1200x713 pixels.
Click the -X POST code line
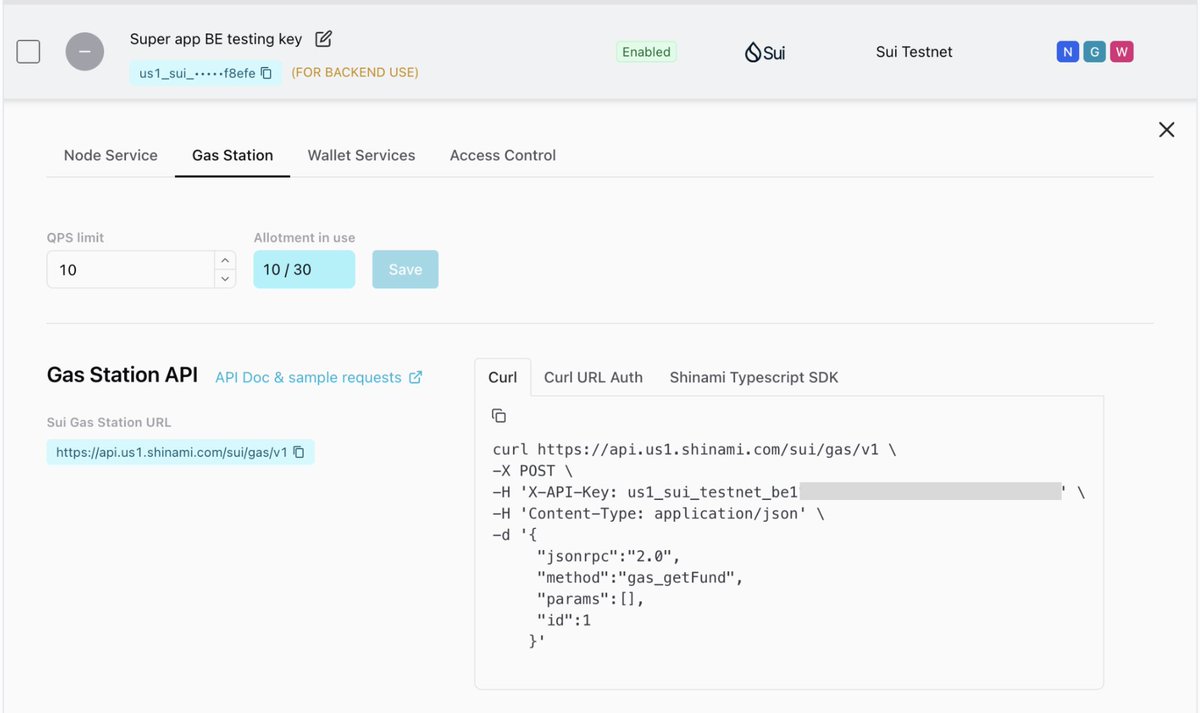tap(535, 471)
